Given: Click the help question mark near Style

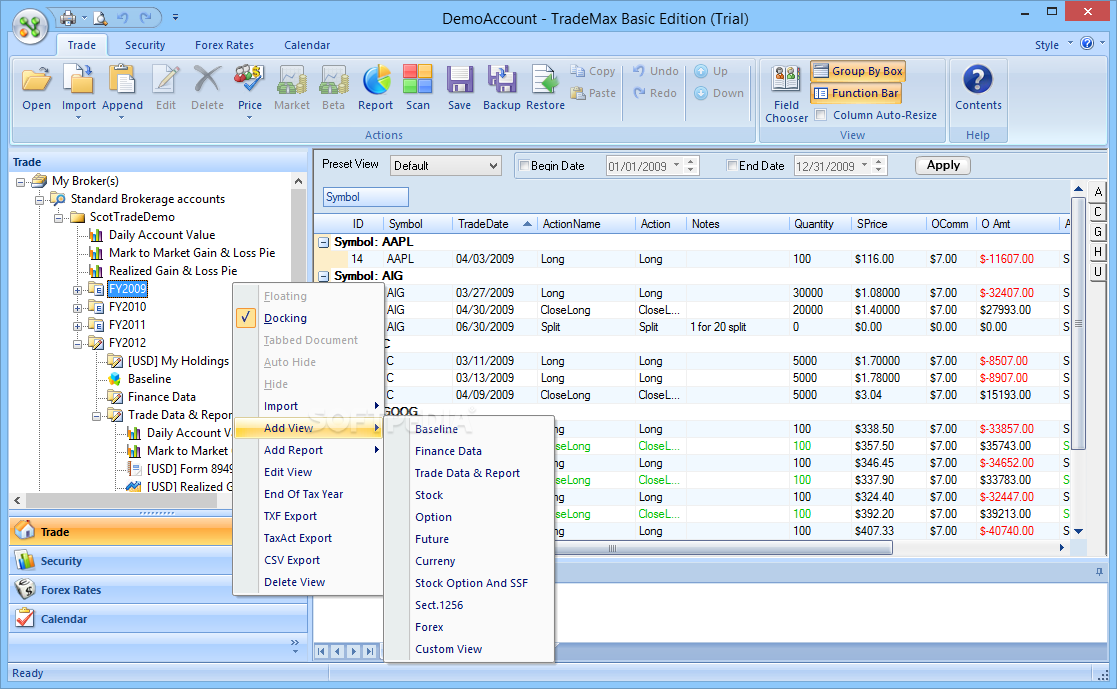Looking at the screenshot, I should [1086, 43].
